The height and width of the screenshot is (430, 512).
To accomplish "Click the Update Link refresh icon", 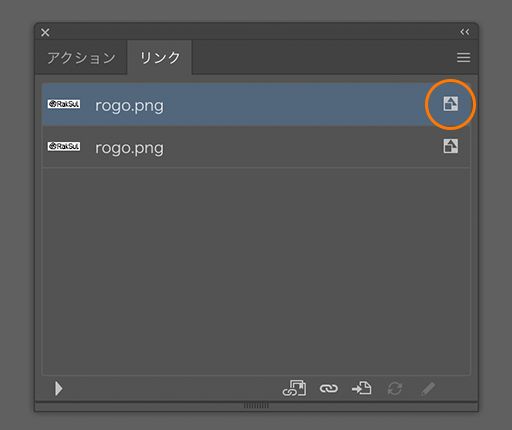I will (x=395, y=389).
